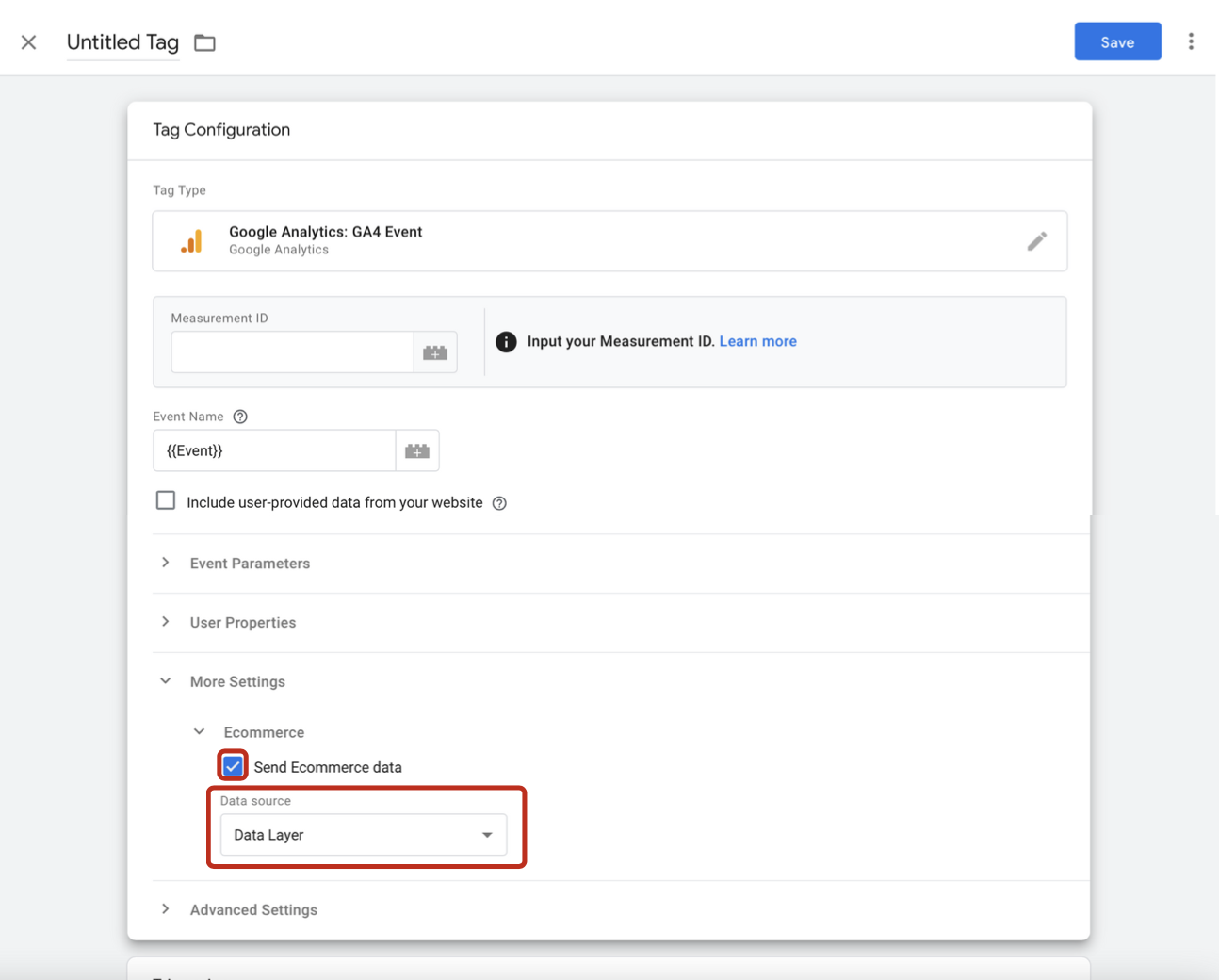Click the Measurement ID label
The image size is (1219, 980).
[x=219, y=318]
